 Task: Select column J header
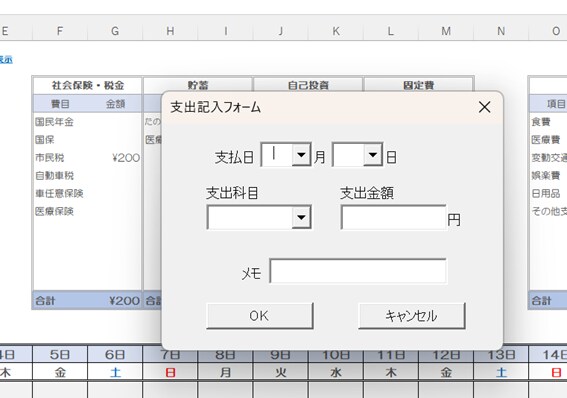point(281,31)
